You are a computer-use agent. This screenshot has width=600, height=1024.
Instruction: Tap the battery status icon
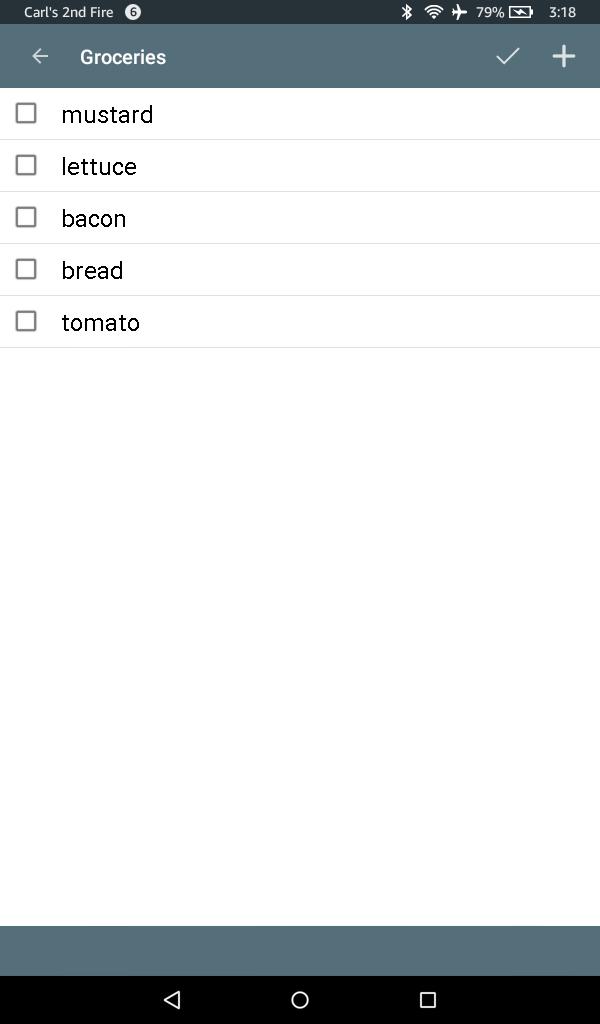tap(521, 12)
